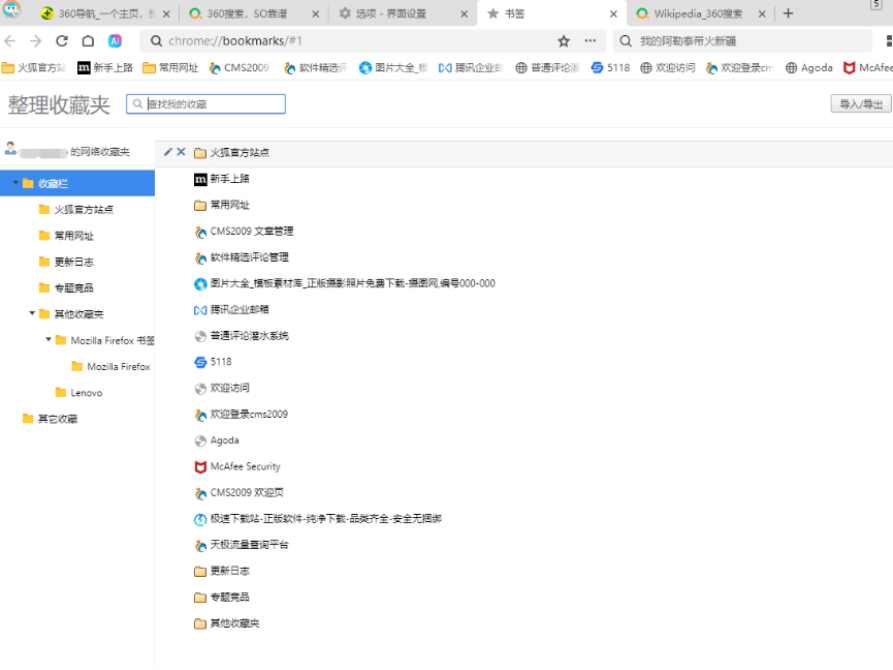Click the right-side web search box
Screen dimensions: 893x670
[743, 41]
